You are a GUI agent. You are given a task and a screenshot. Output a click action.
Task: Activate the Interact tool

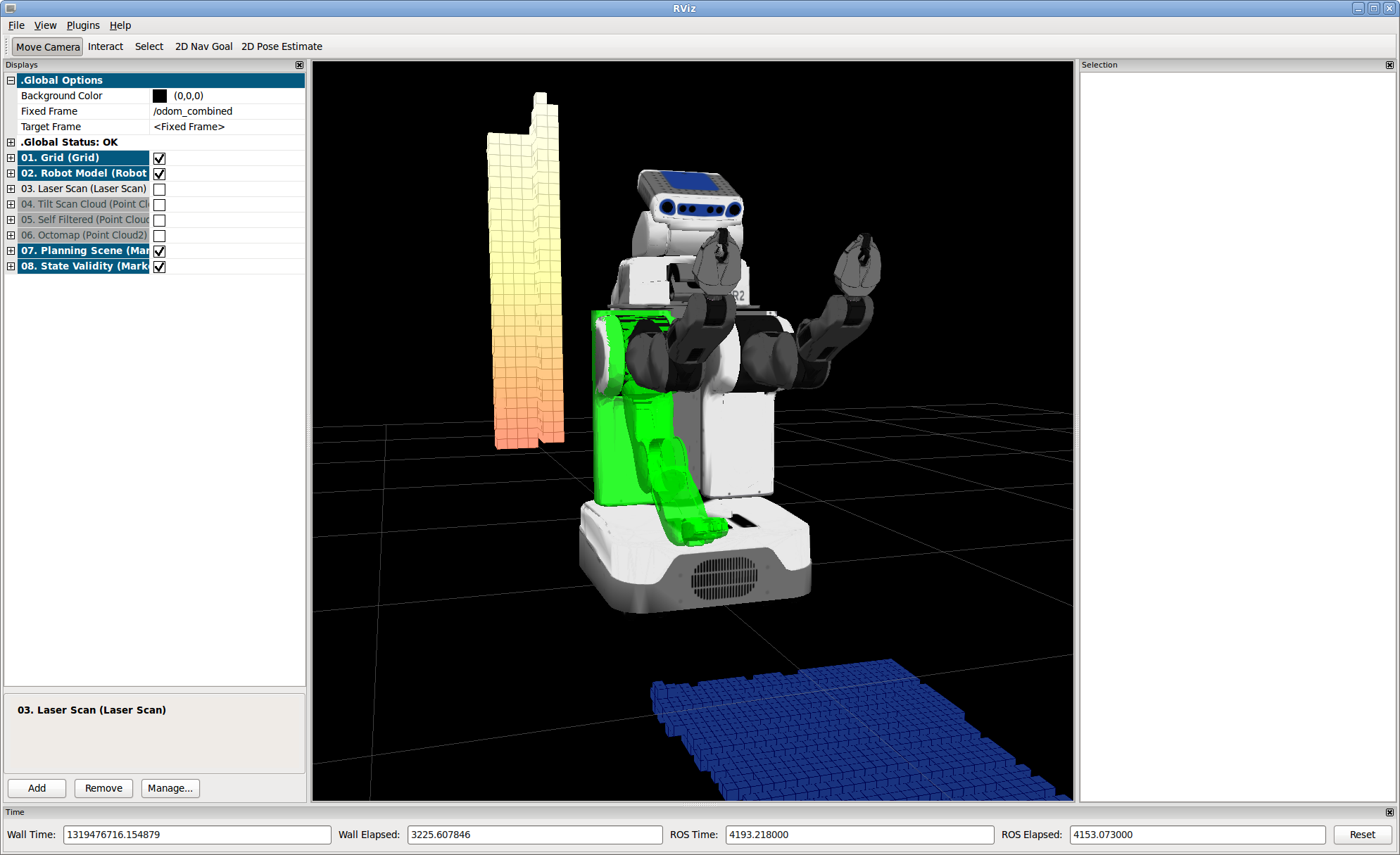pos(106,46)
